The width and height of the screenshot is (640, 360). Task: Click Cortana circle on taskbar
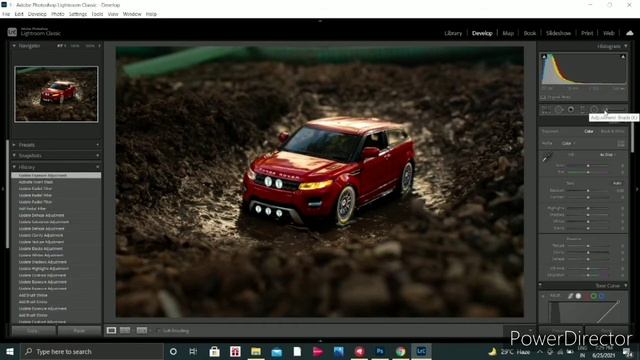point(173,351)
